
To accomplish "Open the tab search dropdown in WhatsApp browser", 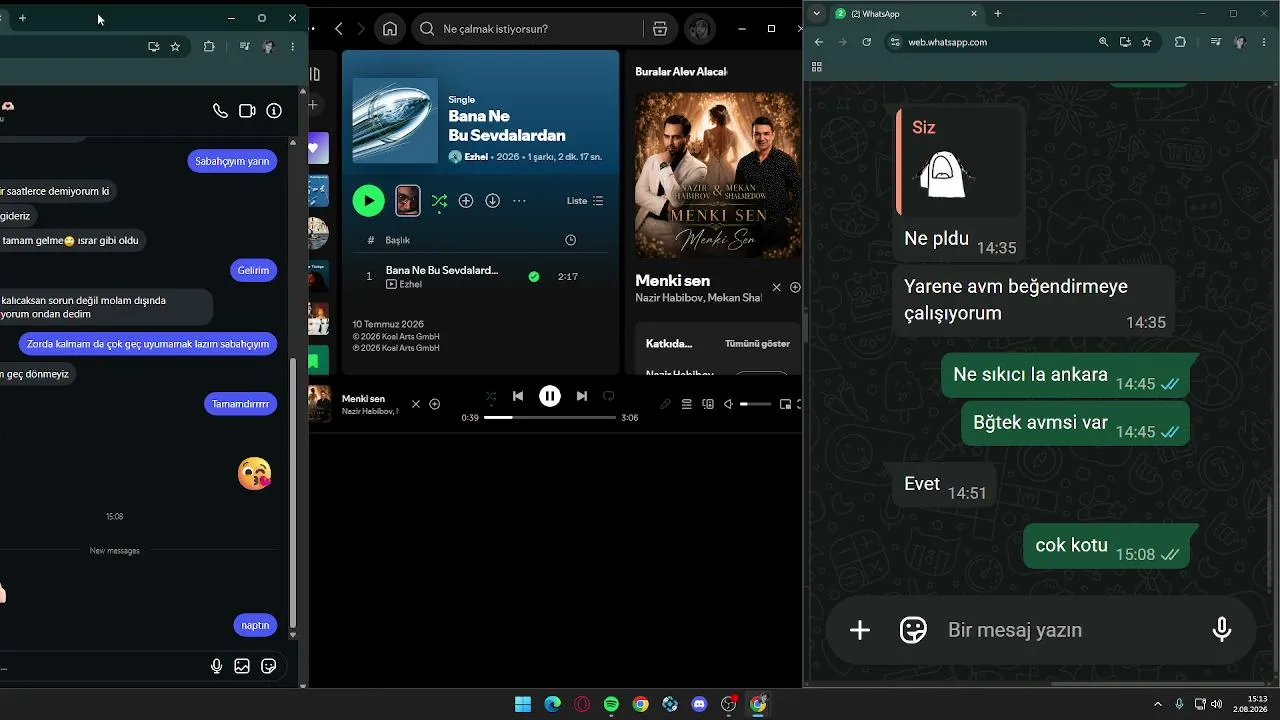I will pyautogui.click(x=817, y=14).
